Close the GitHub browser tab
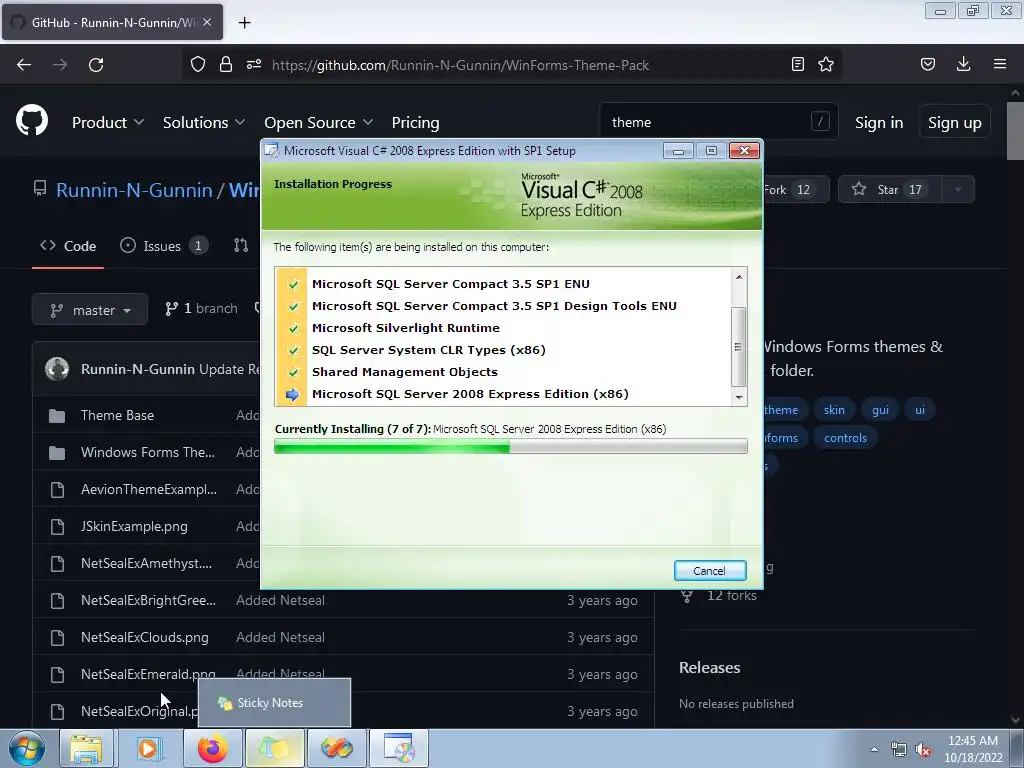1024x768 pixels. [x=207, y=22]
